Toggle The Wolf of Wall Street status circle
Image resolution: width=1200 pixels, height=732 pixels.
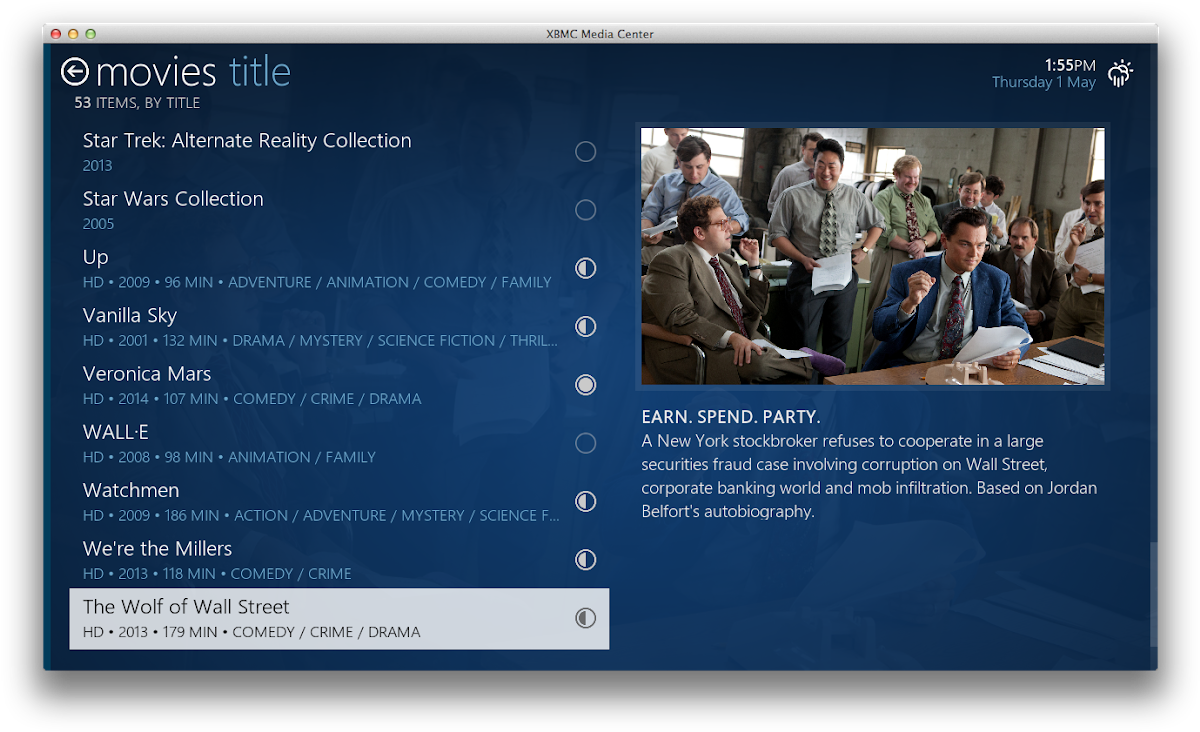pyautogui.click(x=586, y=618)
